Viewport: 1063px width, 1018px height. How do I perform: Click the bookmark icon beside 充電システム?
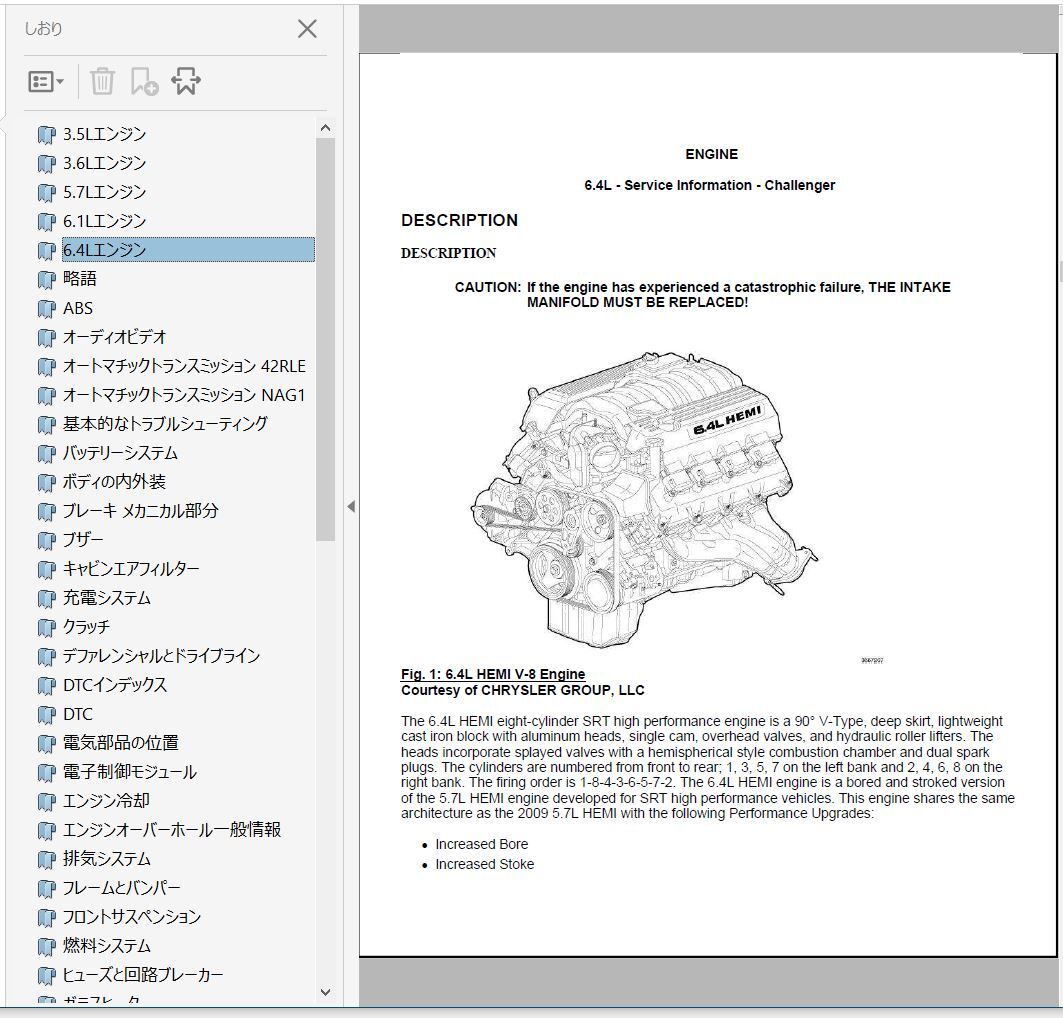(46, 599)
